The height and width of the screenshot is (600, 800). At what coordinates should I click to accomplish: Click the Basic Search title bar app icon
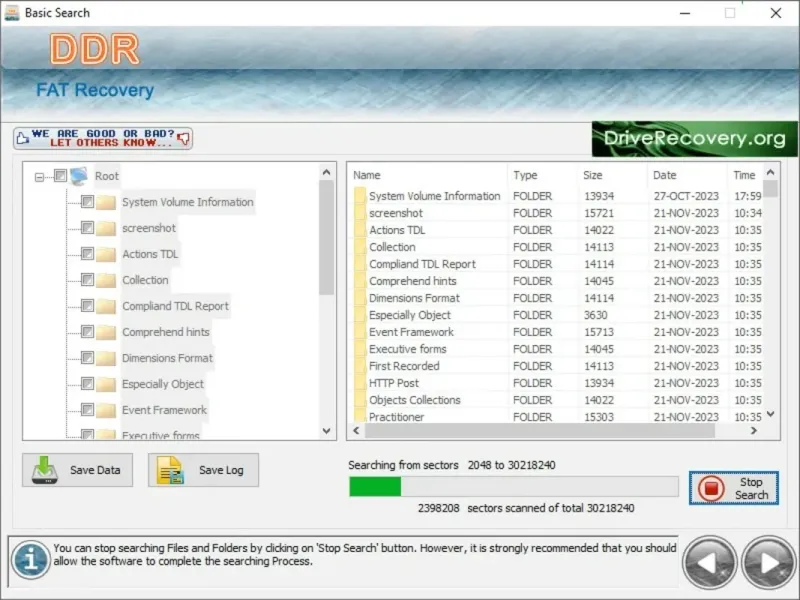pyautogui.click(x=12, y=13)
